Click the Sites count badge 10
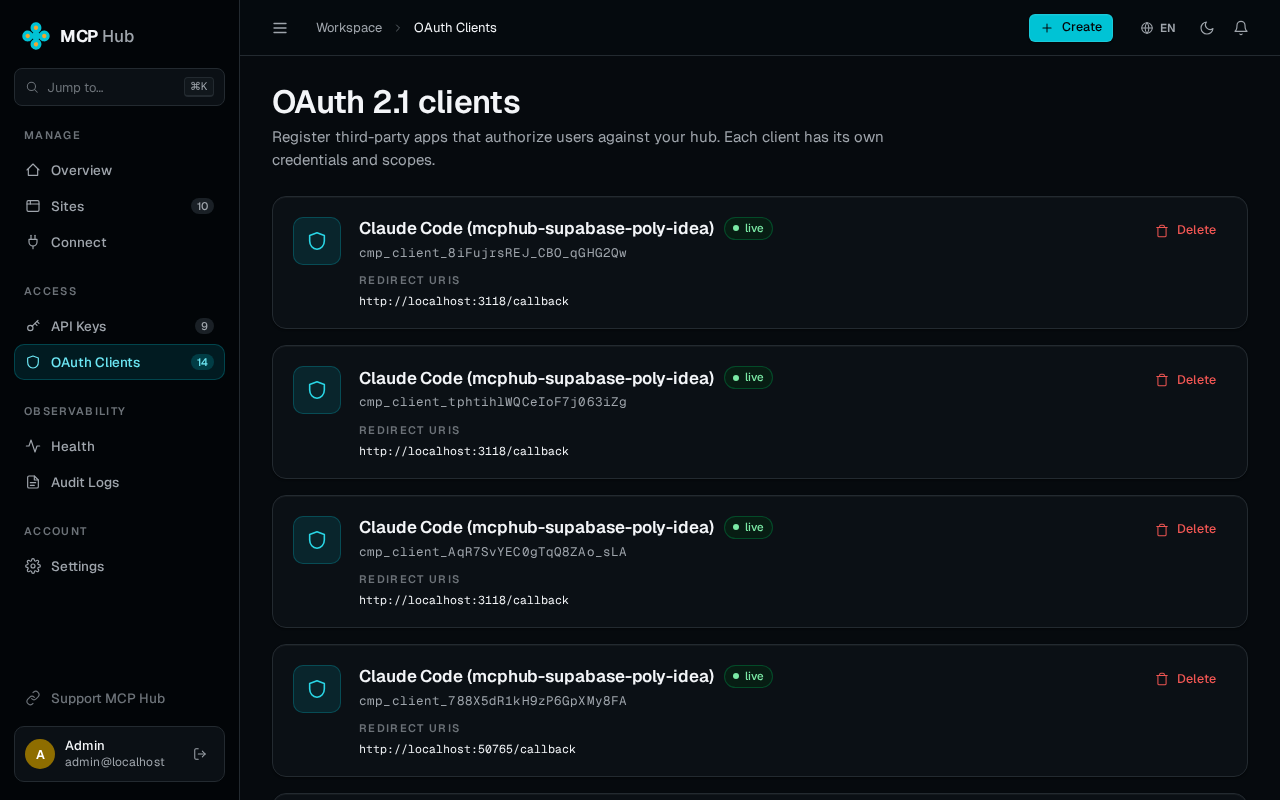The image size is (1280, 800). [203, 206]
